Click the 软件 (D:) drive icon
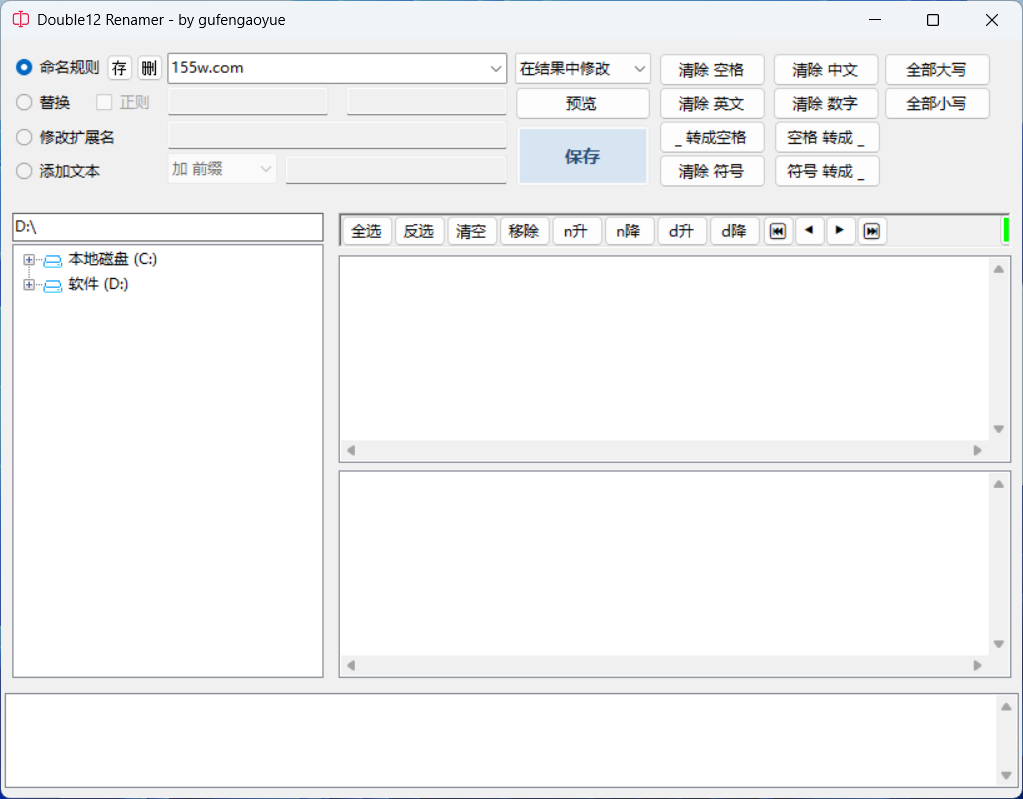 tap(53, 285)
